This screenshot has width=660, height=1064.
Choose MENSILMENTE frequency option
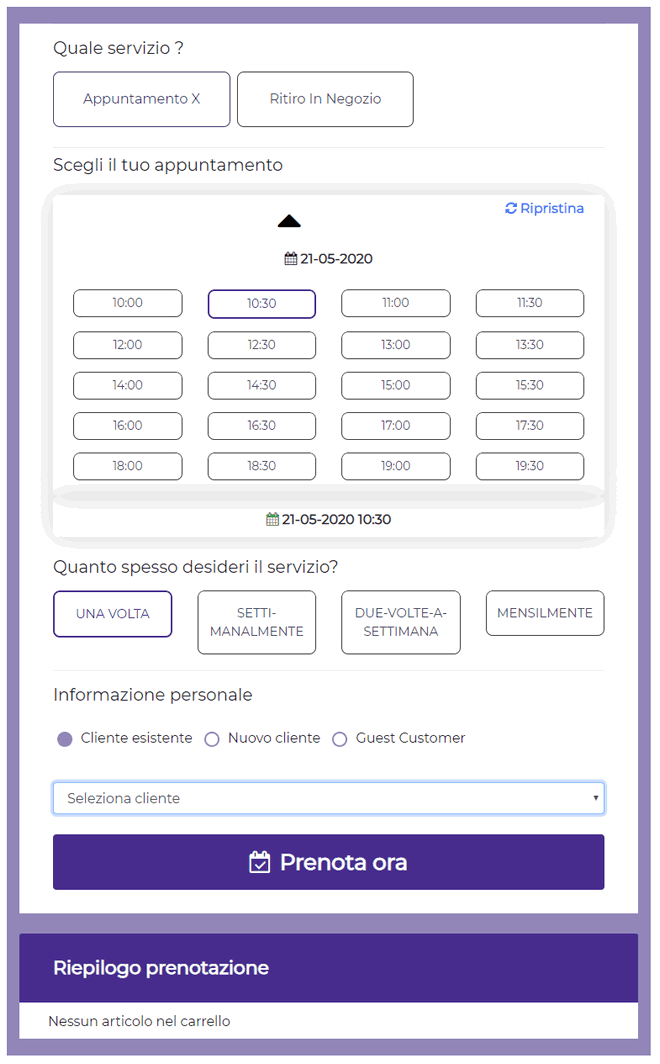tap(545, 613)
